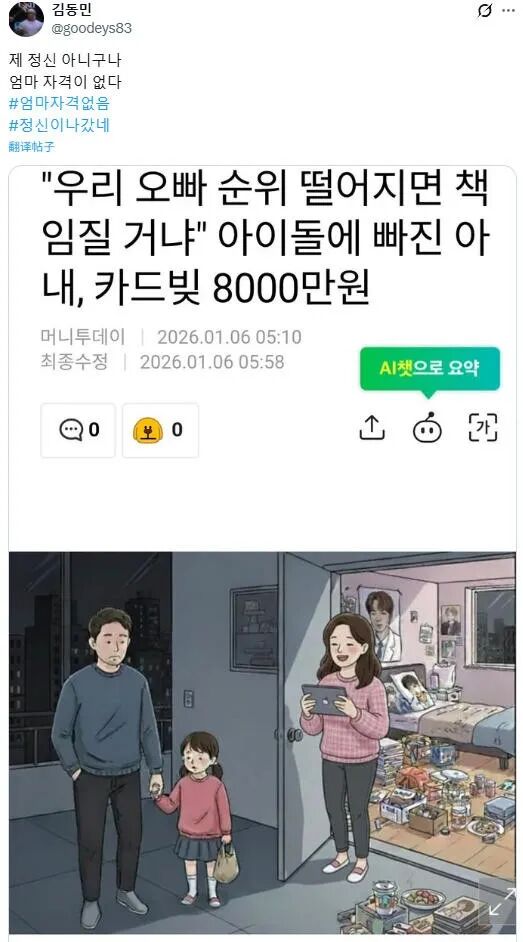The height and width of the screenshot is (942, 523).
Task: Click the article share upload icon
Action: (372, 428)
